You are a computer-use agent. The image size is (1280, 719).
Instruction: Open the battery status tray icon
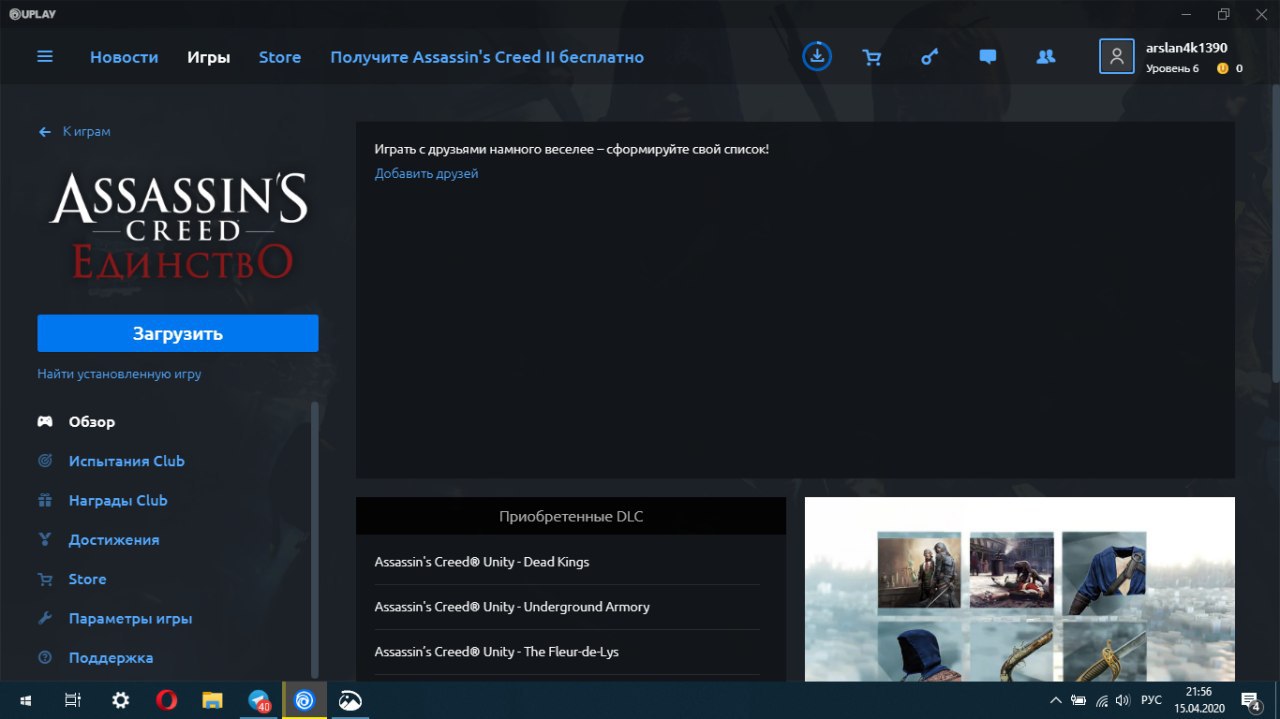click(x=1079, y=700)
